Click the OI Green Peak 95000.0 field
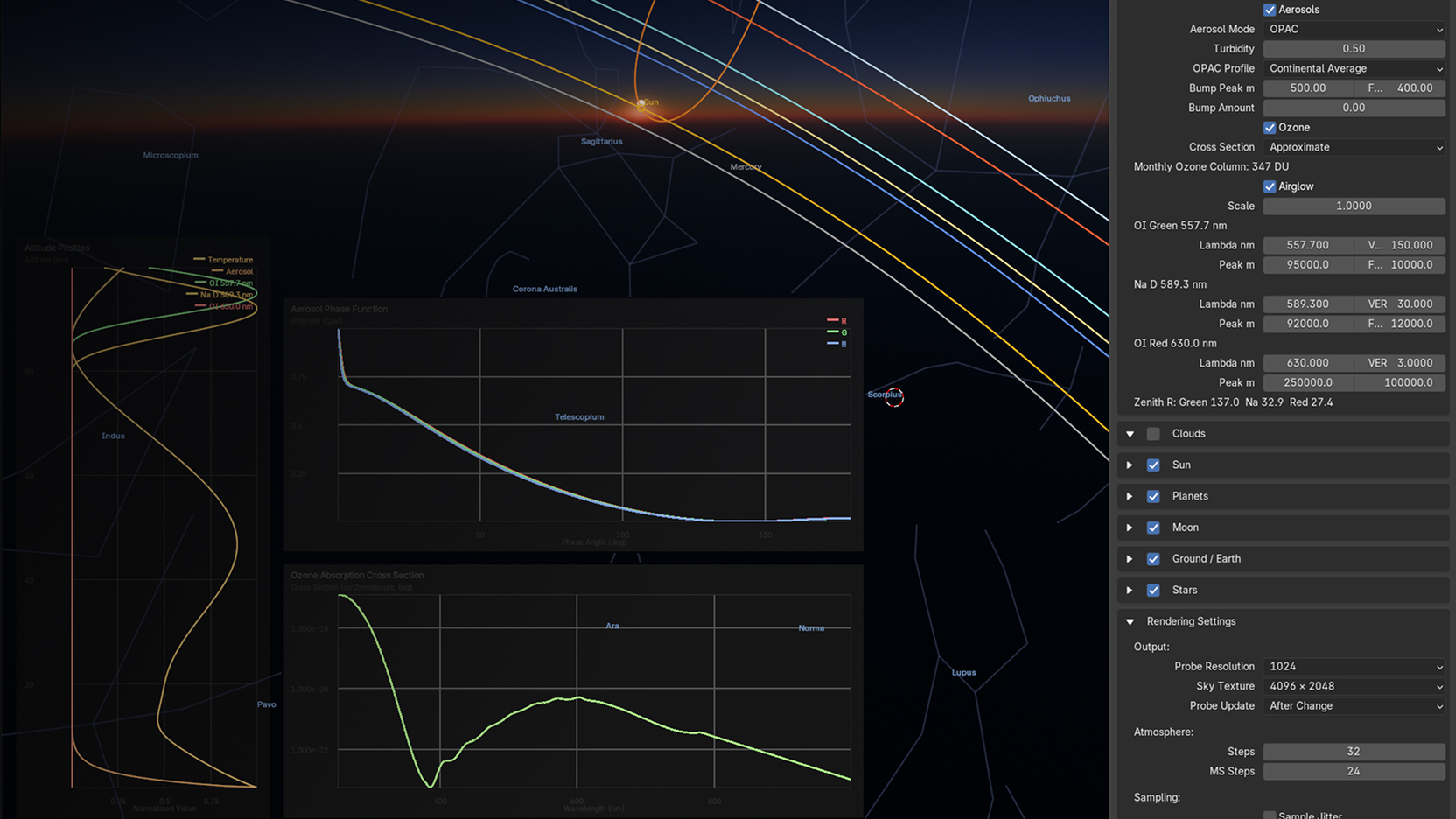This screenshot has height=819, width=1456. click(1308, 265)
